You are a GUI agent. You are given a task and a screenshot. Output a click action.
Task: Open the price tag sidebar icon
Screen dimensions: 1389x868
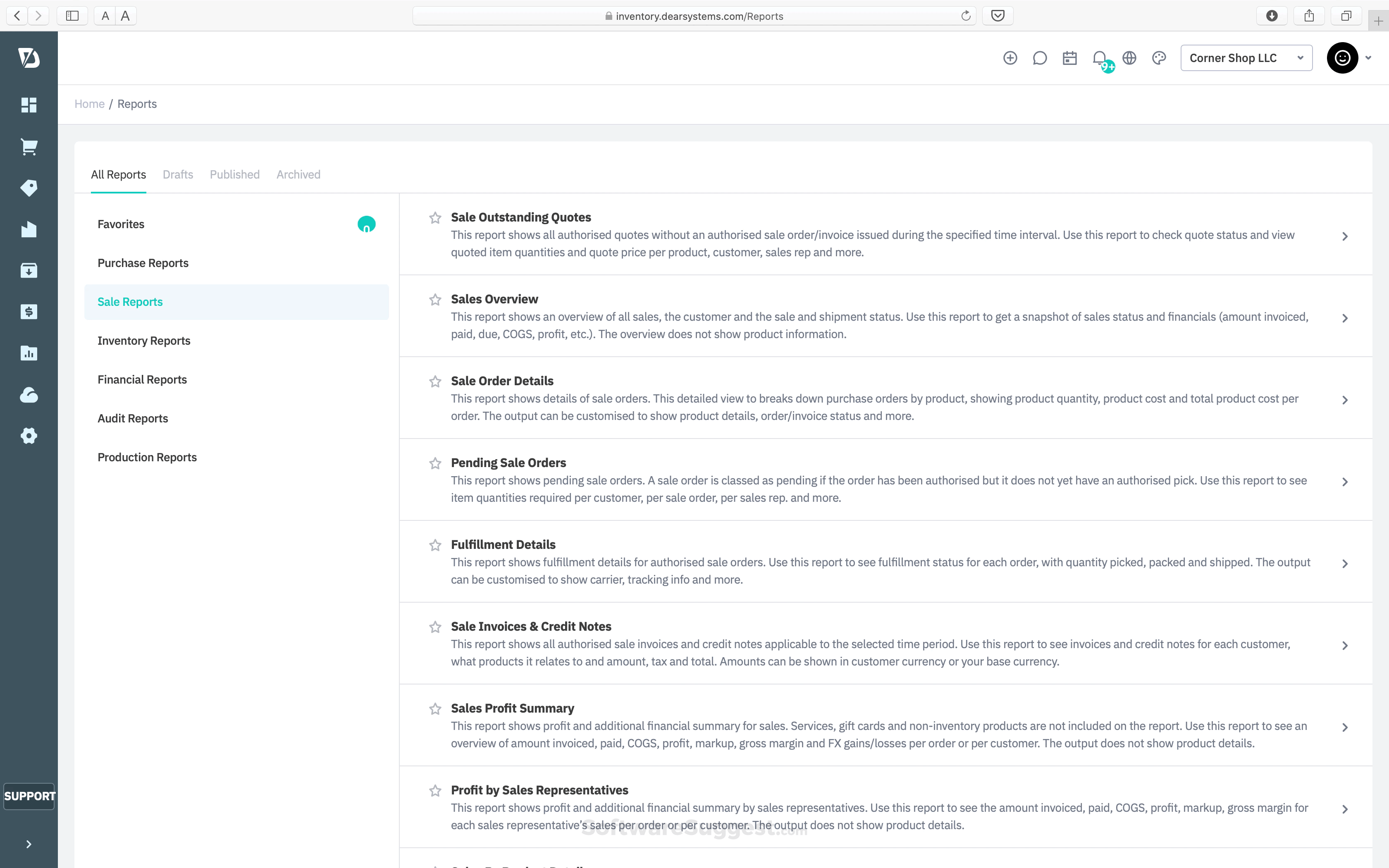point(29,188)
